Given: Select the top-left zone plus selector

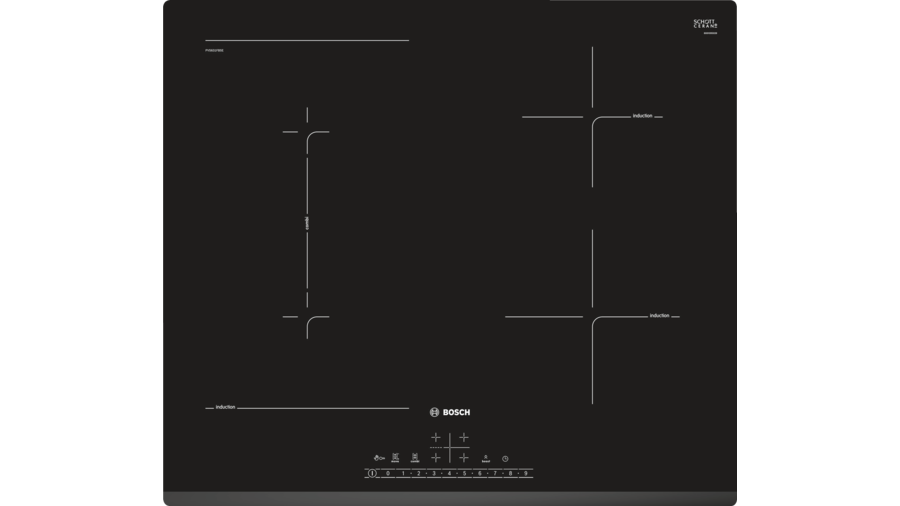Looking at the screenshot, I should 436,438.
